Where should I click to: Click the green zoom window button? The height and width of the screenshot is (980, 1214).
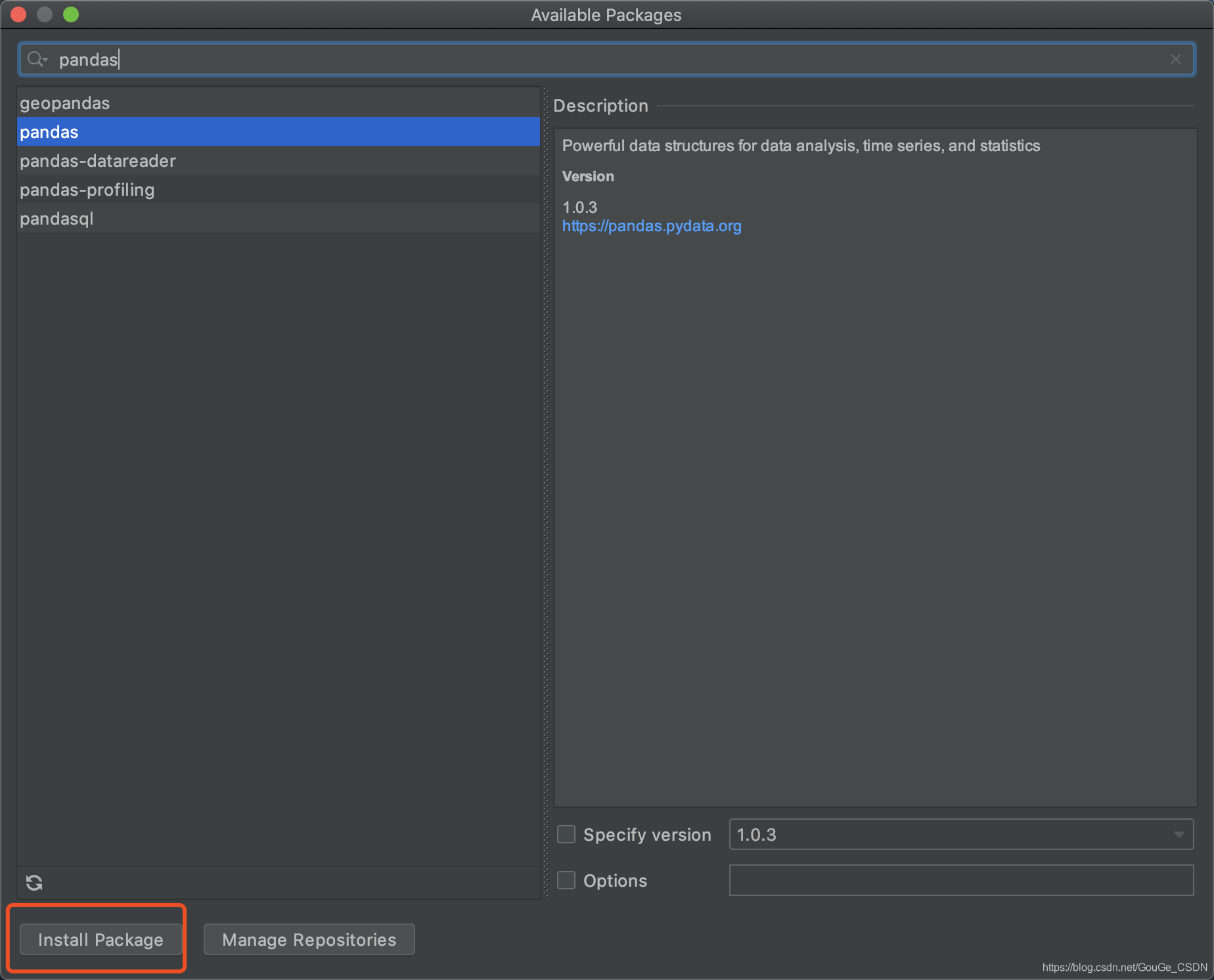coord(71,14)
